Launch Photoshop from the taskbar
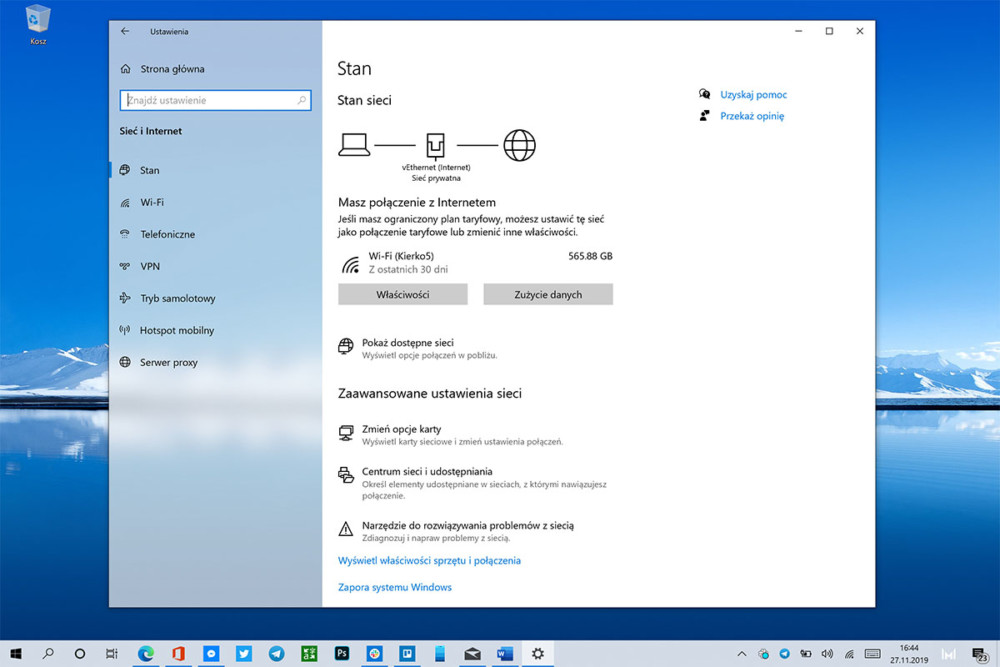1000x667 pixels. (x=342, y=654)
